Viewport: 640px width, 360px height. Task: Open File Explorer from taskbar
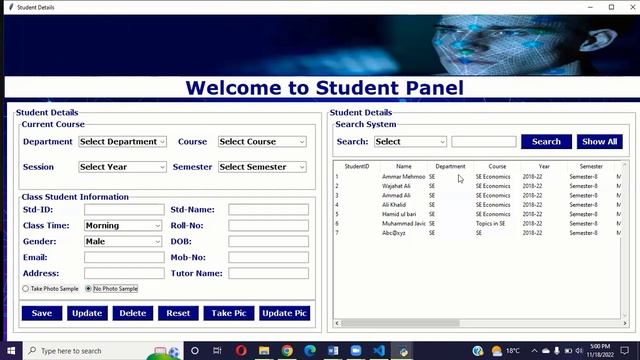(264, 351)
